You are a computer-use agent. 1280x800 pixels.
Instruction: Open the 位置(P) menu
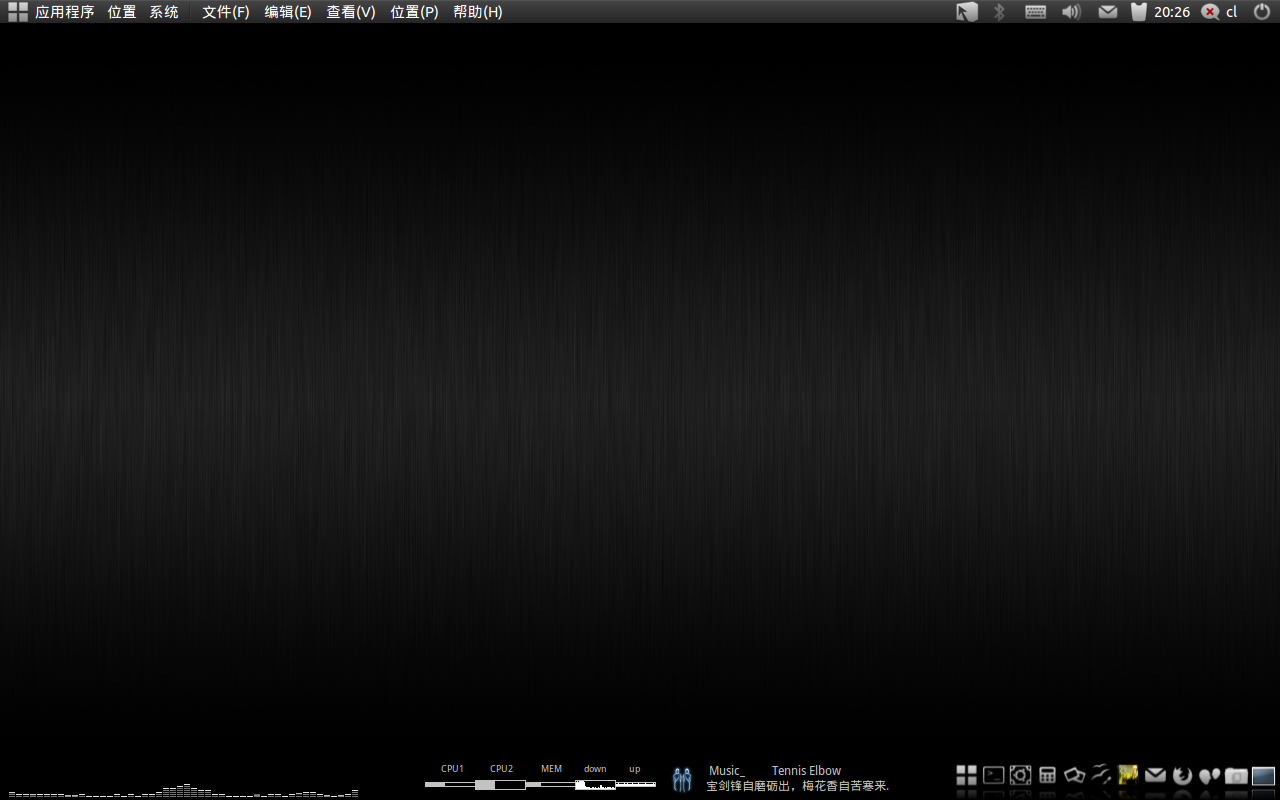414,12
